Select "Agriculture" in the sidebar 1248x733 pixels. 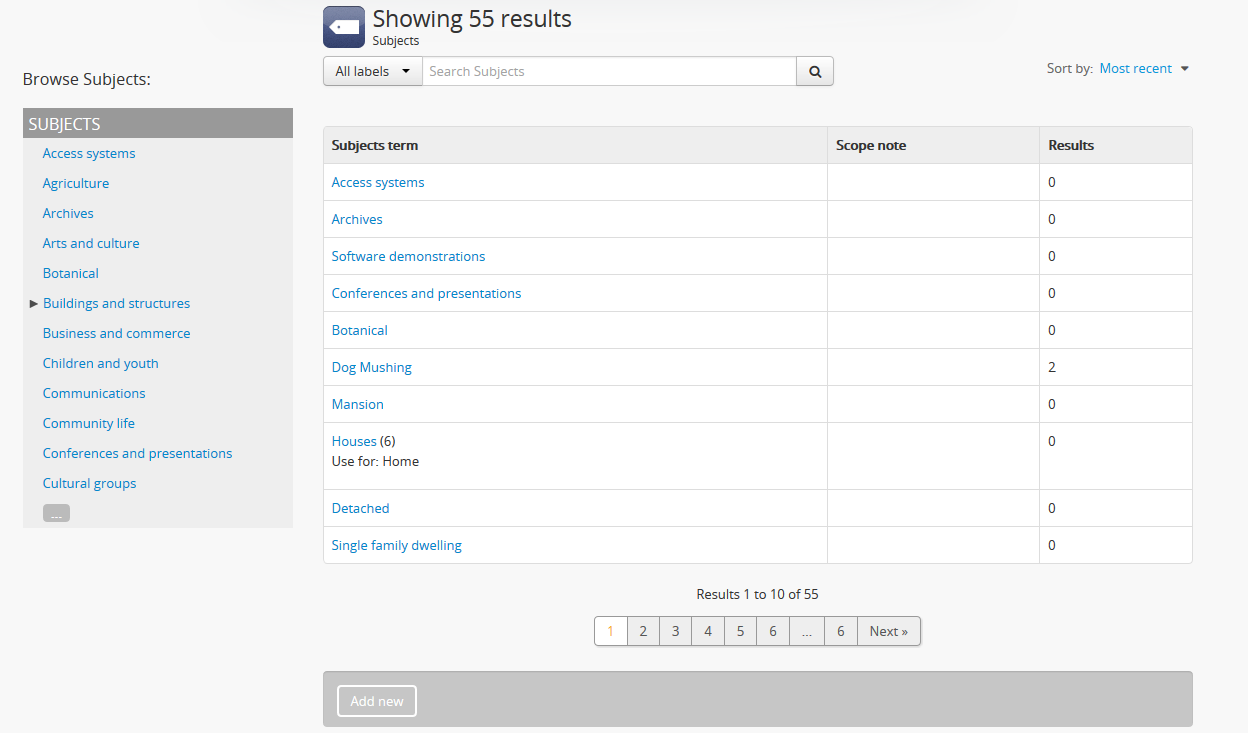point(76,183)
